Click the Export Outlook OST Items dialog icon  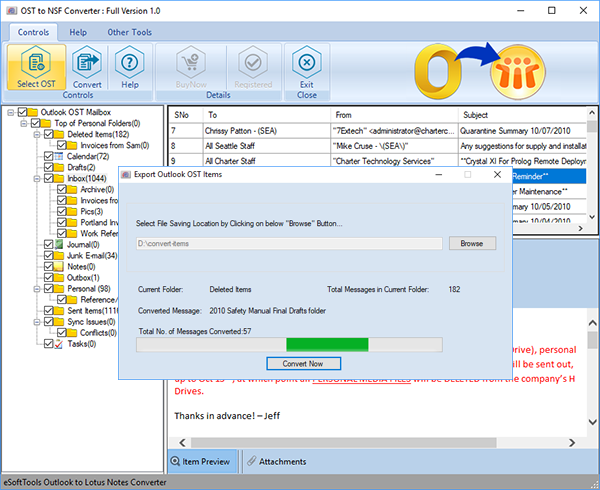click(x=126, y=175)
